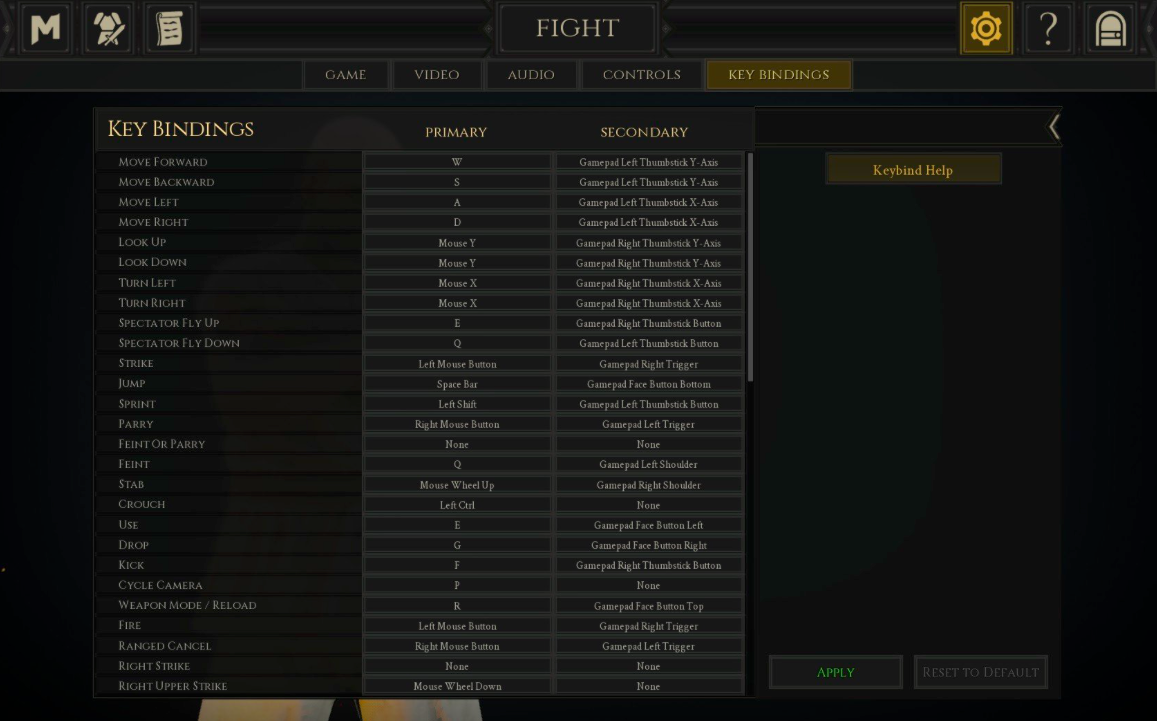The width and height of the screenshot is (1157, 721).
Task: Open the Mordhau M main menu icon
Action: [x=46, y=28]
